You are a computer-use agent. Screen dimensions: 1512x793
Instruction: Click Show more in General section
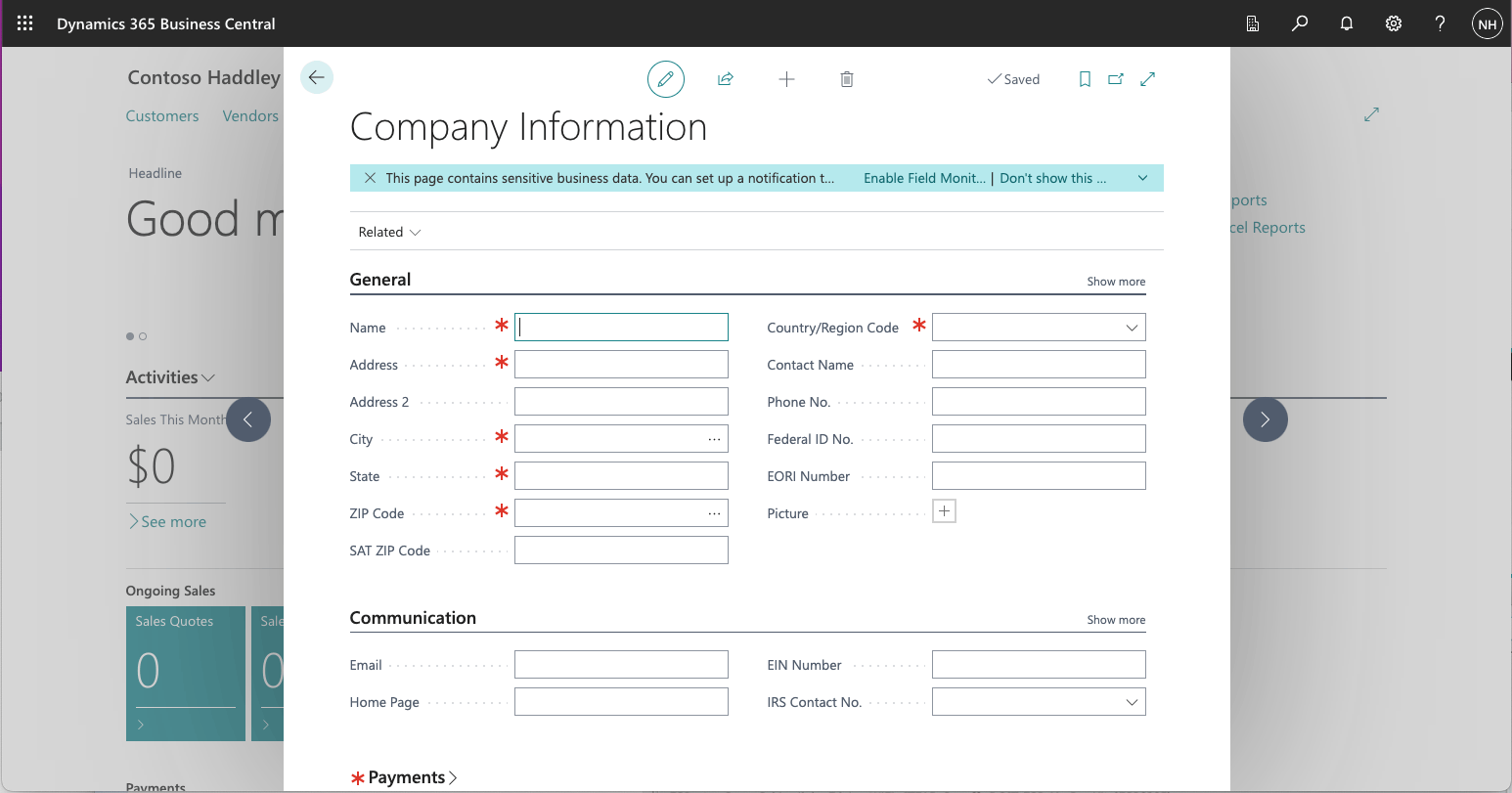pyautogui.click(x=1116, y=282)
